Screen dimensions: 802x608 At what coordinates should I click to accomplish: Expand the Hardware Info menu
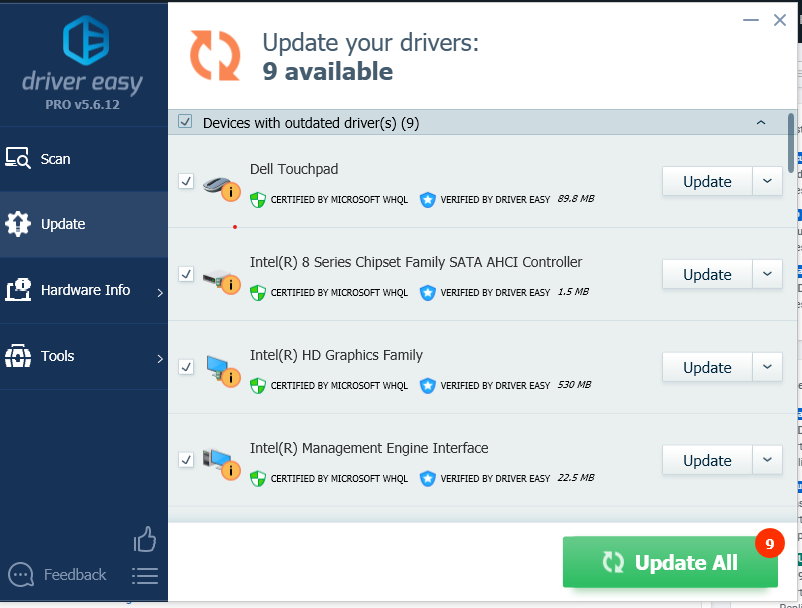(85, 290)
